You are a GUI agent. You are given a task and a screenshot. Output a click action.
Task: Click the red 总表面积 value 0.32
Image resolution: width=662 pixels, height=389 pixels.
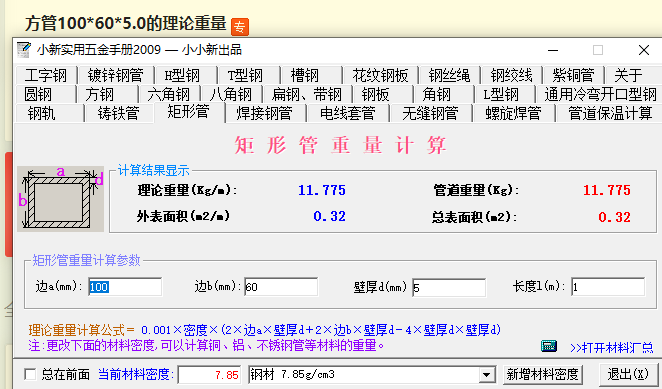[x=614, y=217]
